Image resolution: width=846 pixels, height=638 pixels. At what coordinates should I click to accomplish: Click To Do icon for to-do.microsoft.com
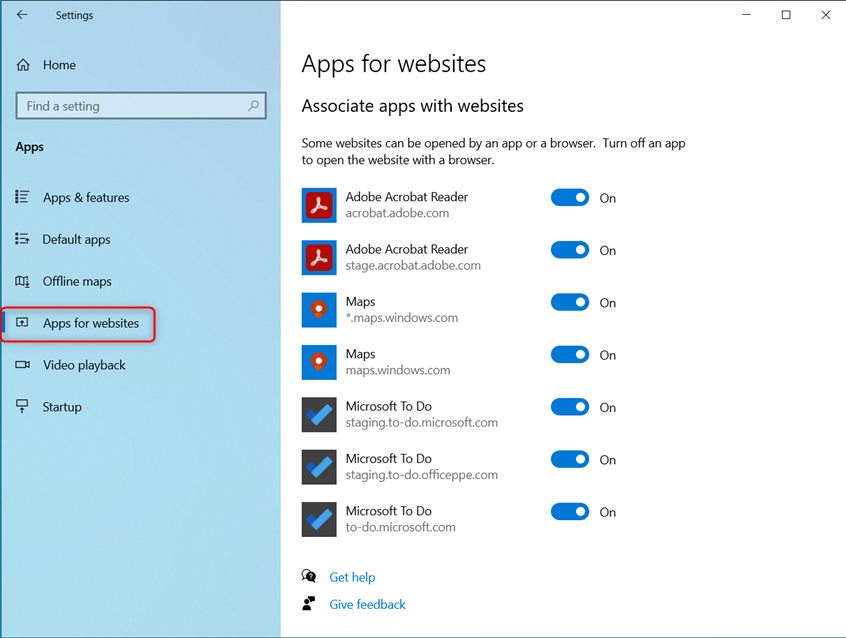pyautogui.click(x=319, y=519)
